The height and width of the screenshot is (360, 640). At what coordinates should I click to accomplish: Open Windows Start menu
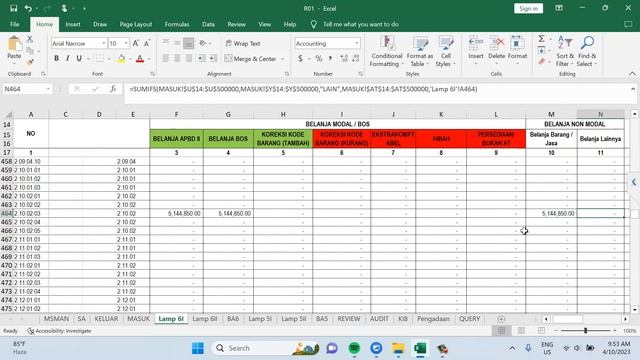[198, 348]
